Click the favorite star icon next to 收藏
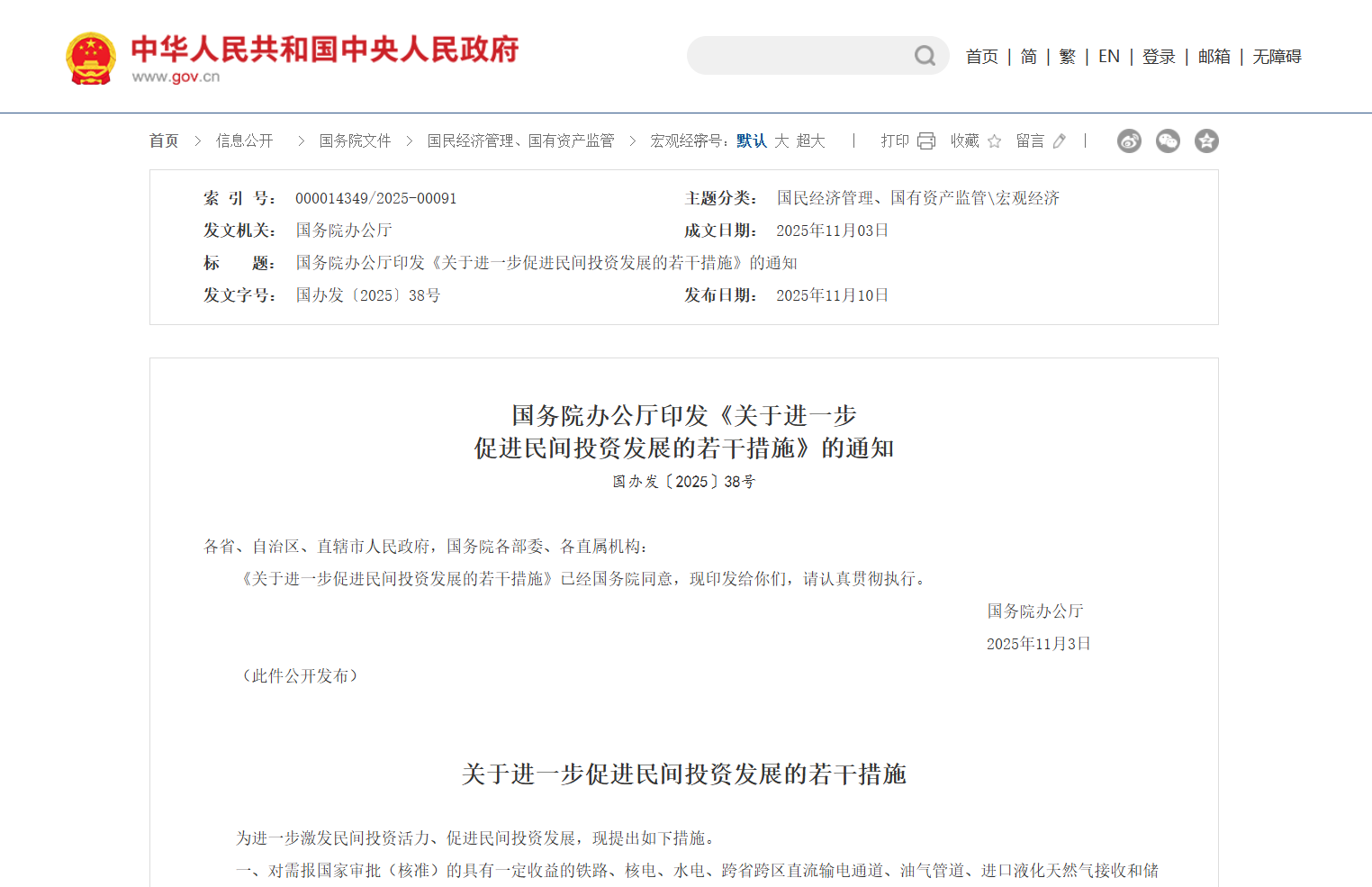Screen dimensions: 1372x887 tap(994, 141)
